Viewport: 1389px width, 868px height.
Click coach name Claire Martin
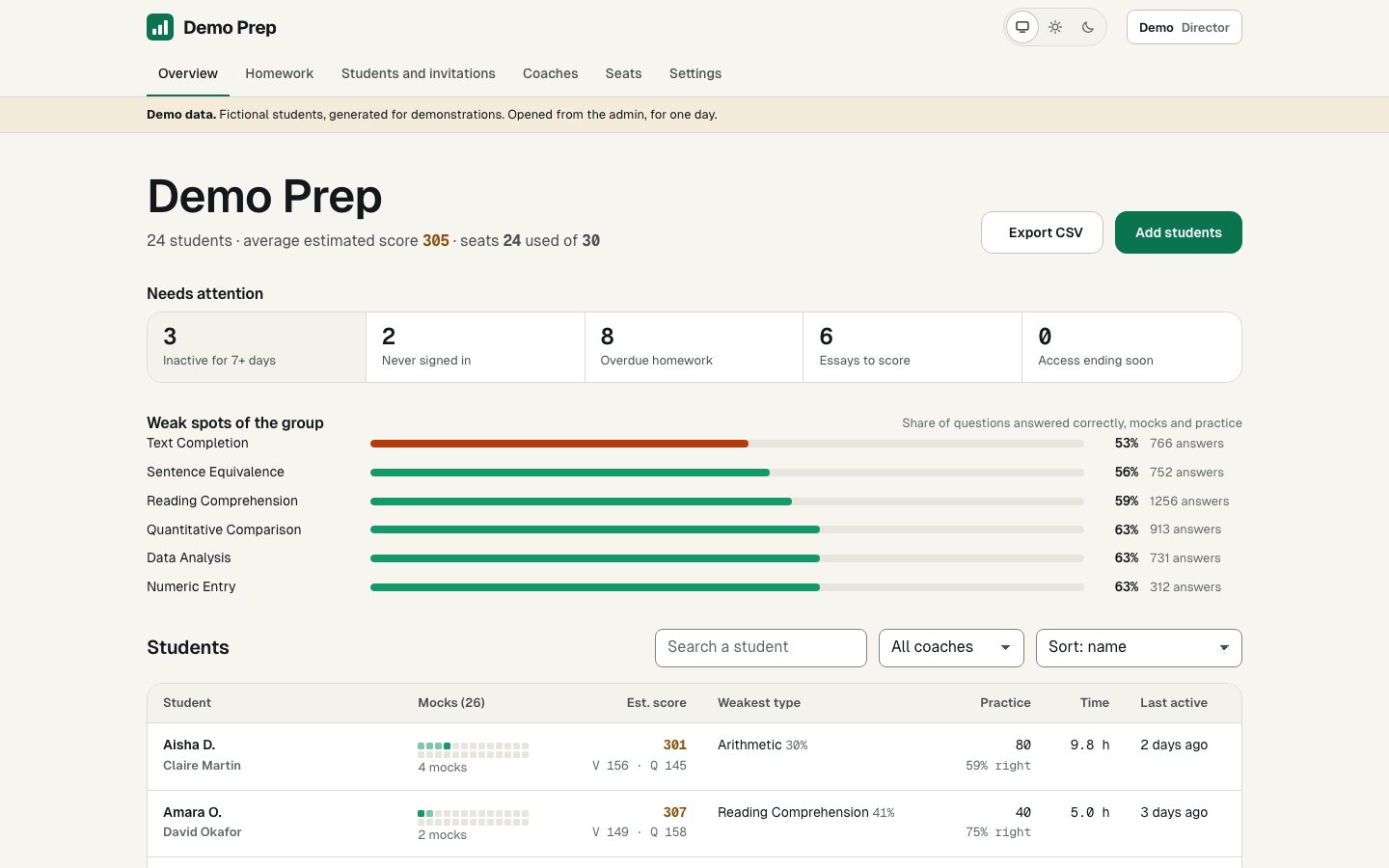(x=202, y=766)
